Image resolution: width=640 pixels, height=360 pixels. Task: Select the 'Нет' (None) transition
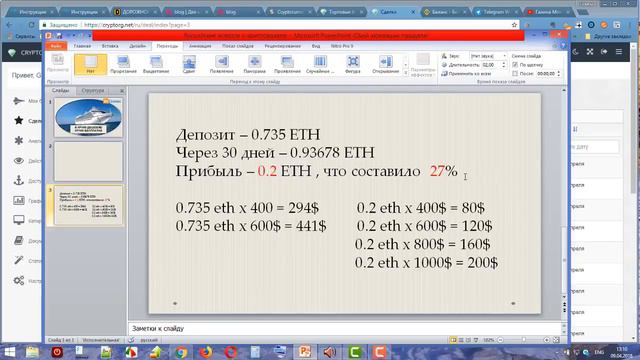pos(91,64)
